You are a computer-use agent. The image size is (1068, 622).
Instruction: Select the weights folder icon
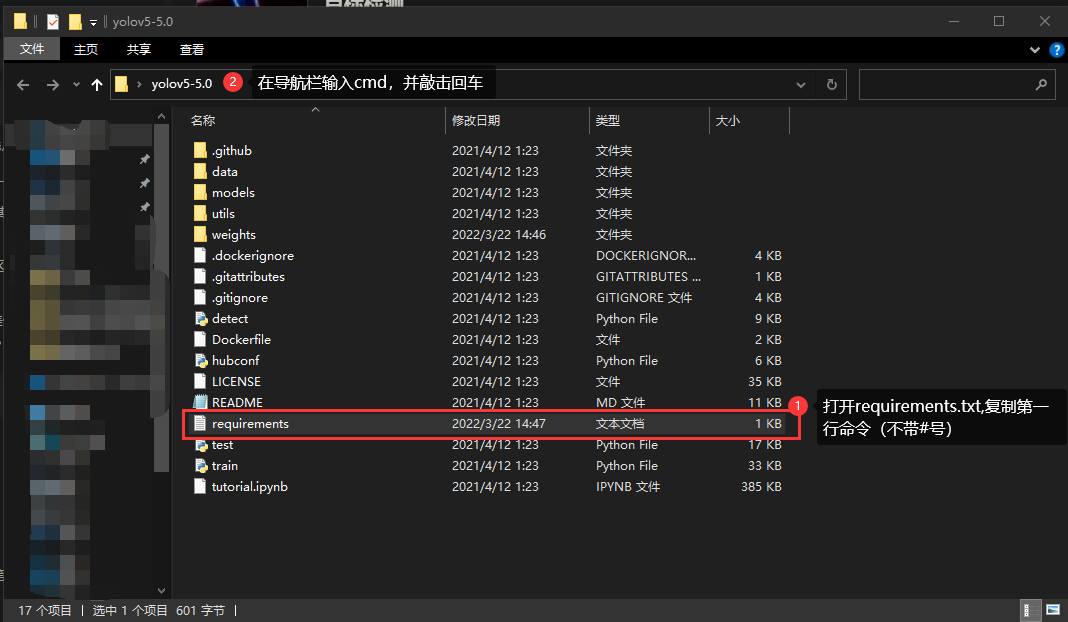[x=200, y=235]
